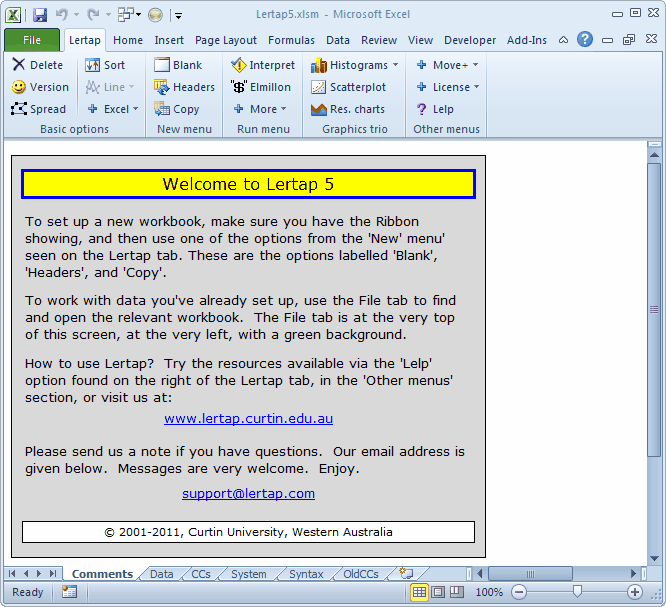
Task: Open the www.lertap.curtin.edu.au link
Action: (248, 419)
